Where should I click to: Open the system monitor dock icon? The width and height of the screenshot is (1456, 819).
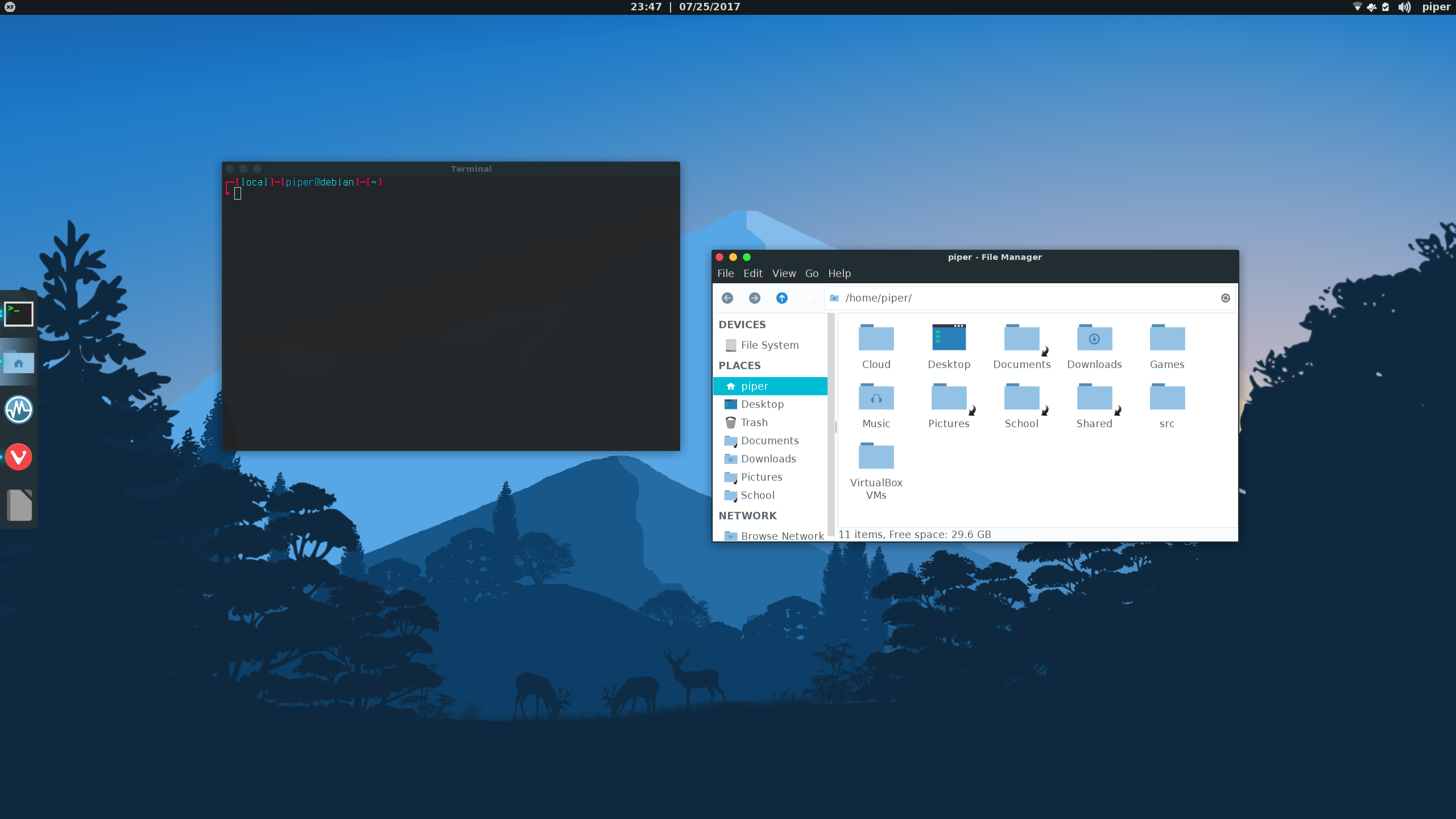[19, 409]
